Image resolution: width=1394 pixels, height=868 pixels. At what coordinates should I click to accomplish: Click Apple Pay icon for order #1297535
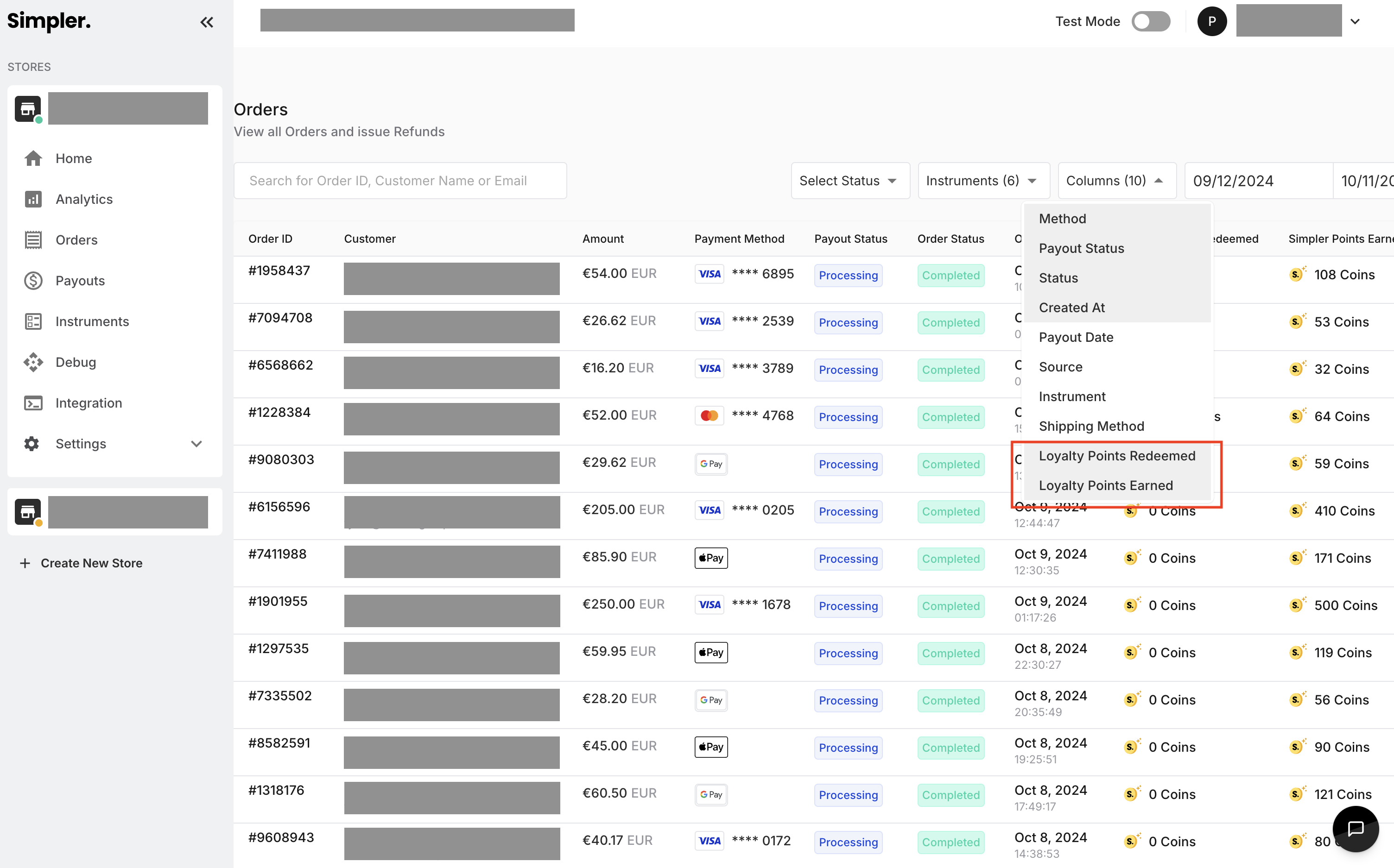click(711, 652)
